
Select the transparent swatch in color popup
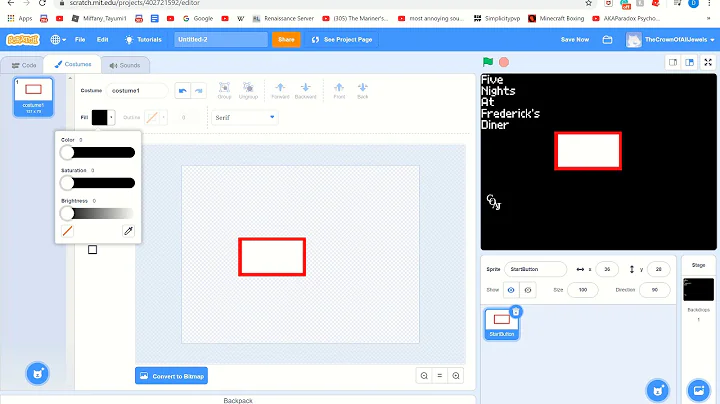coord(67,231)
